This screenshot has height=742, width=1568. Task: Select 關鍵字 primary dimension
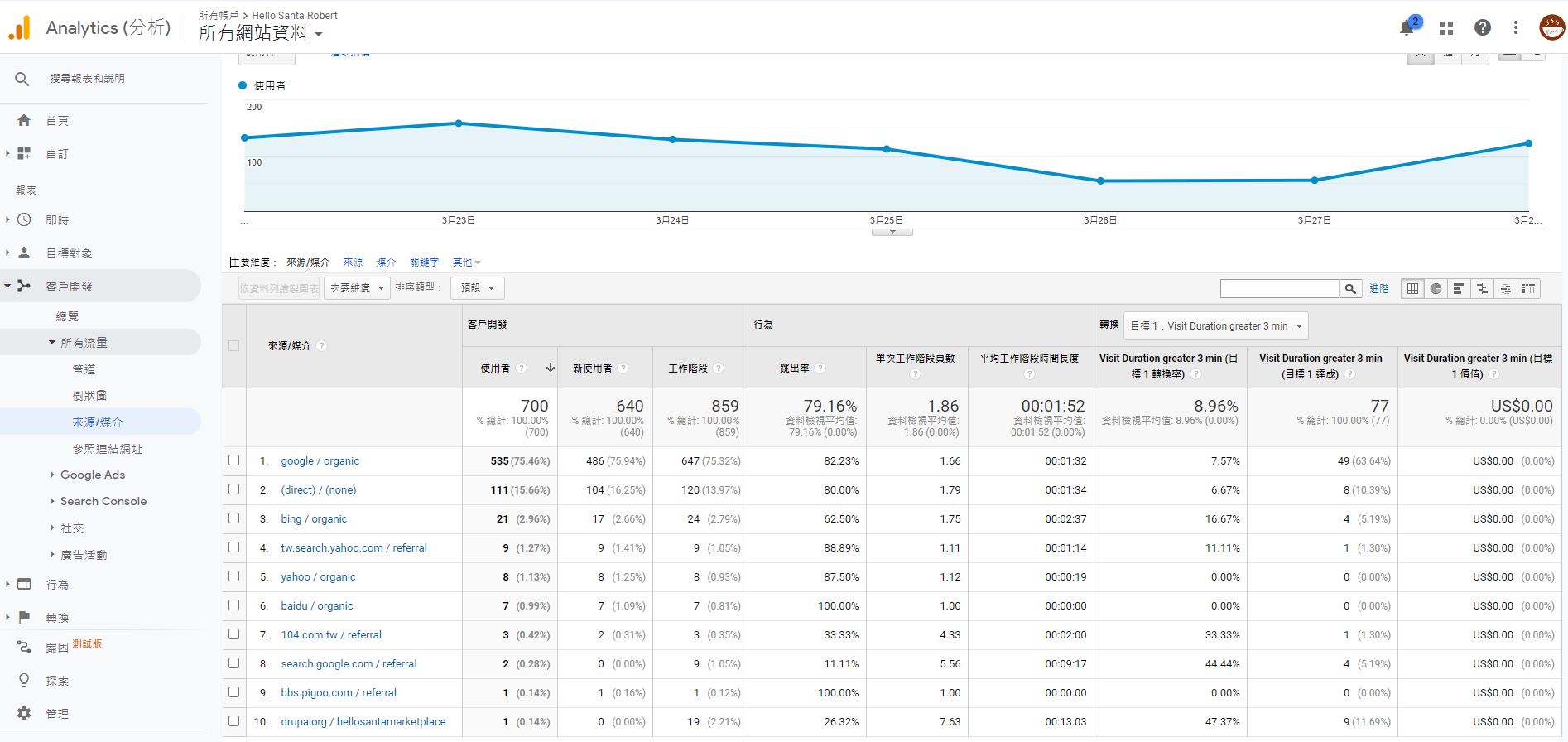tap(424, 263)
